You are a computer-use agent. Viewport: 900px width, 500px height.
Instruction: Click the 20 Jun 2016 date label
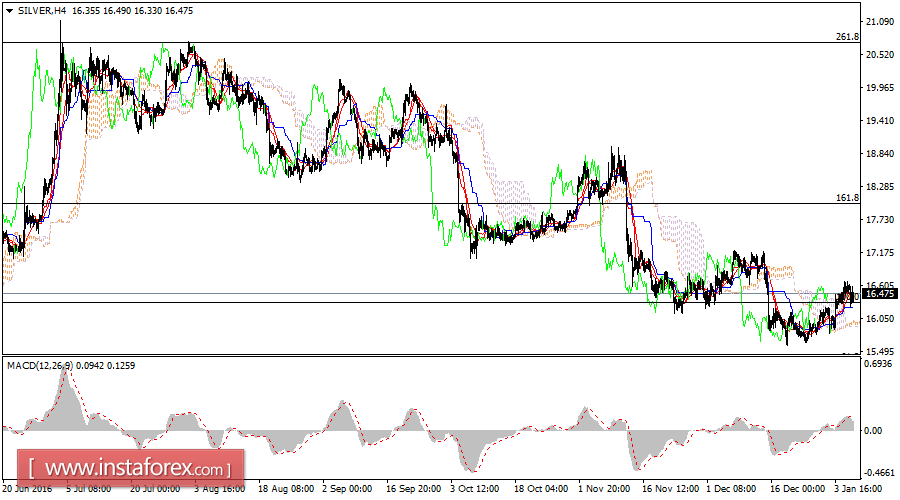pyautogui.click(x=27, y=489)
